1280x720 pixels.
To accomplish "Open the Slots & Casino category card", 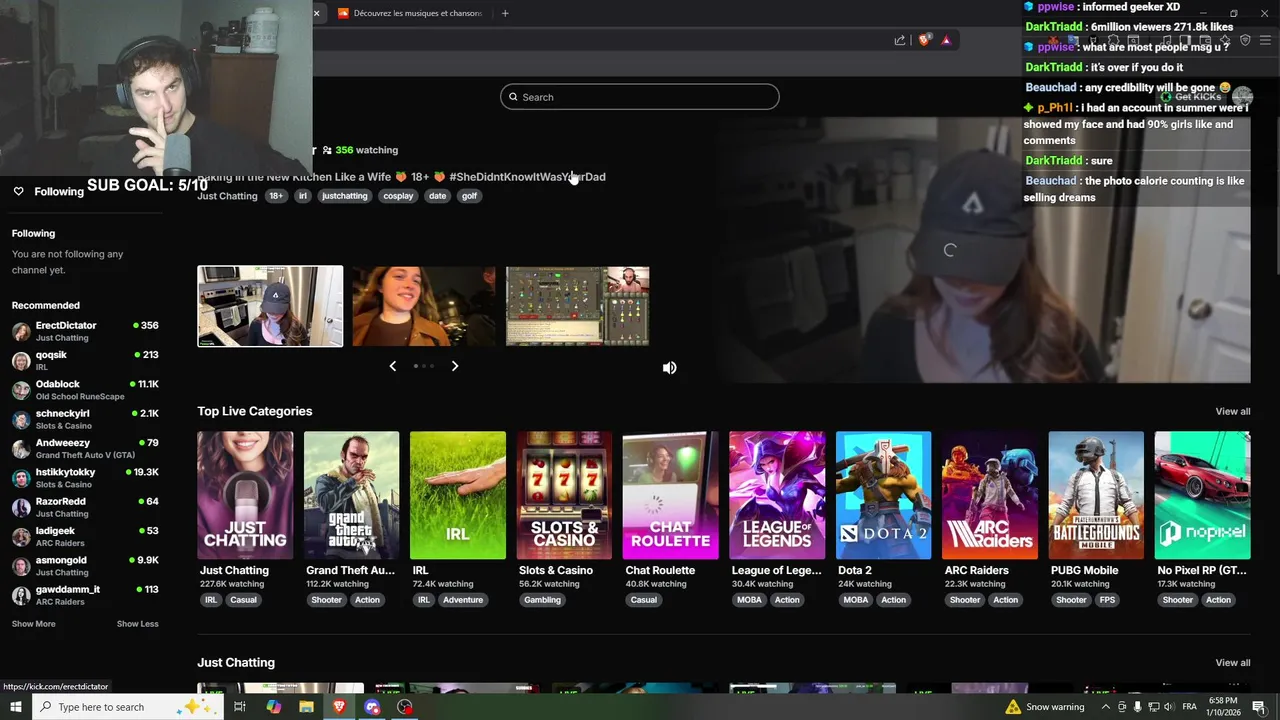I will tap(564, 495).
